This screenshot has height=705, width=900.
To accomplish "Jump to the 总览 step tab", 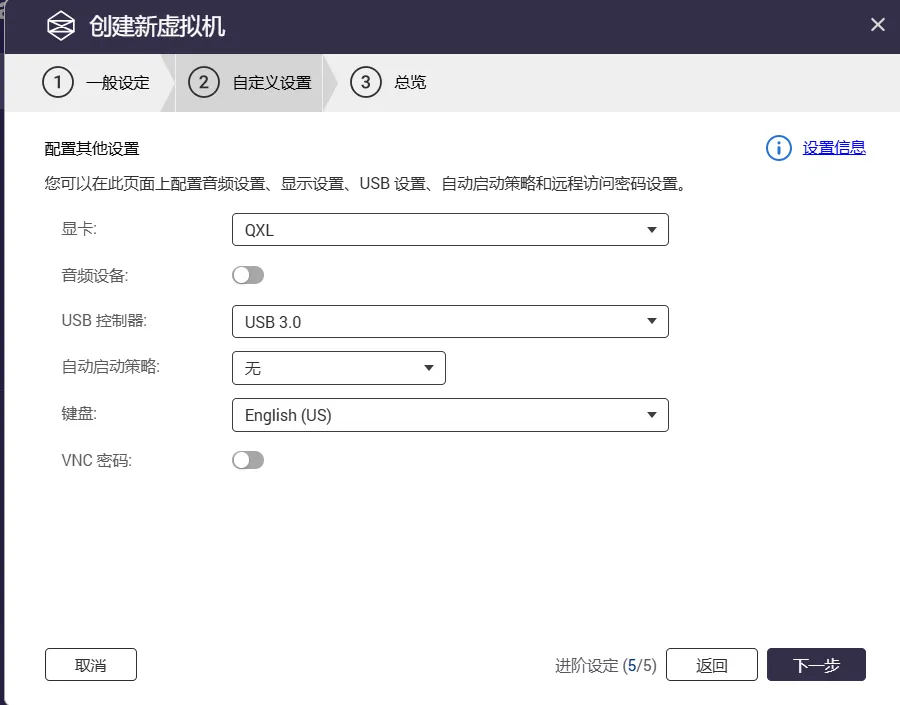I will coord(410,82).
